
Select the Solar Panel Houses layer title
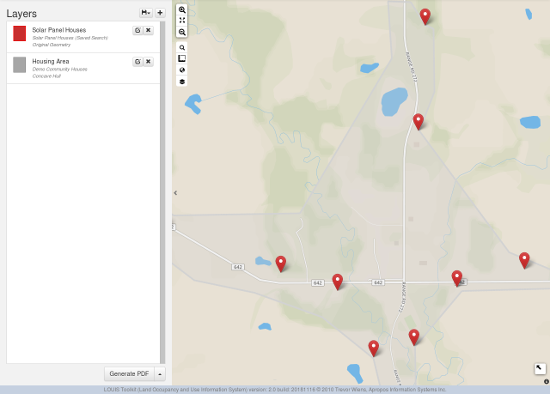coord(59,30)
